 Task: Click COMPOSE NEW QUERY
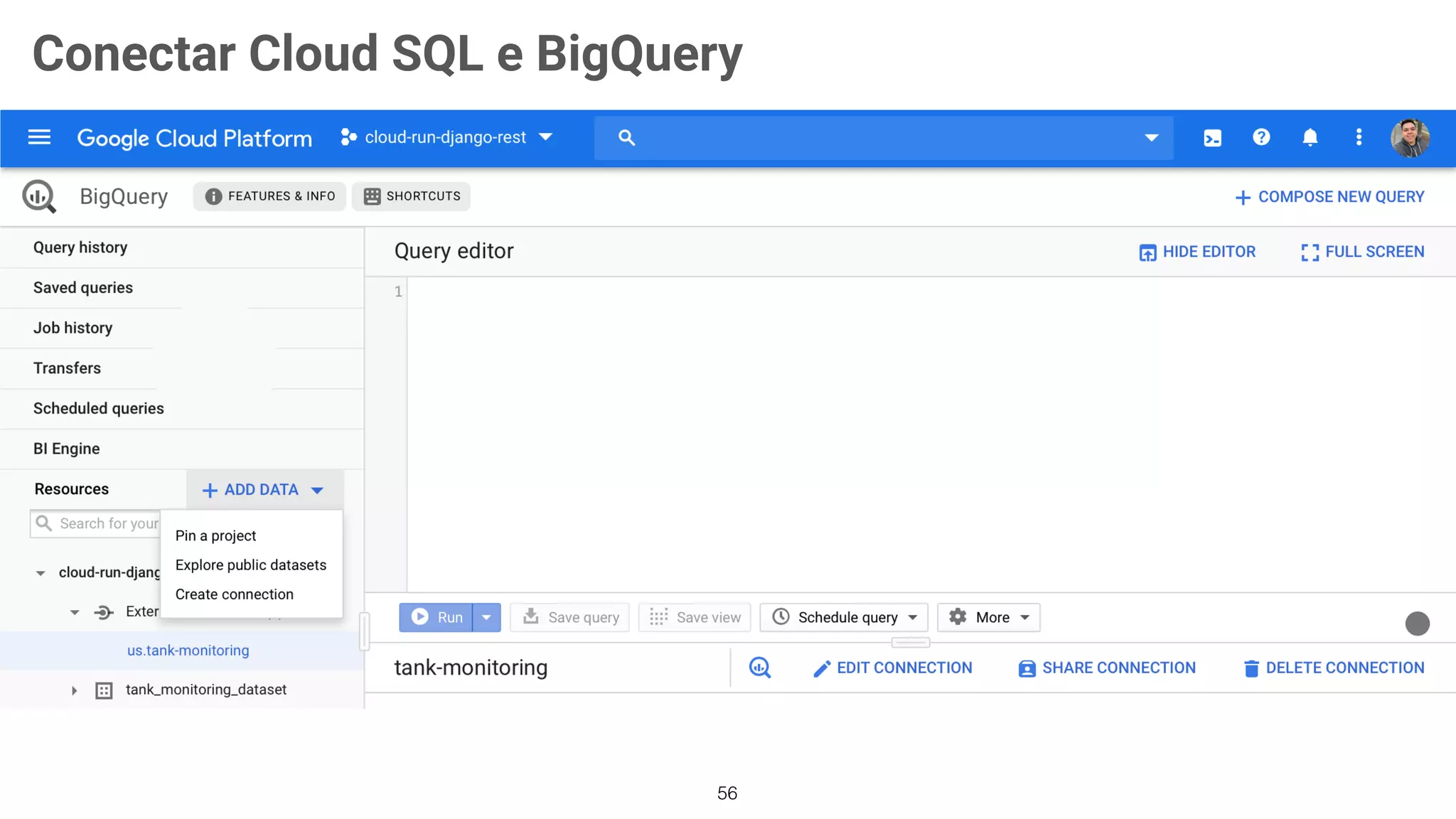coord(1329,197)
